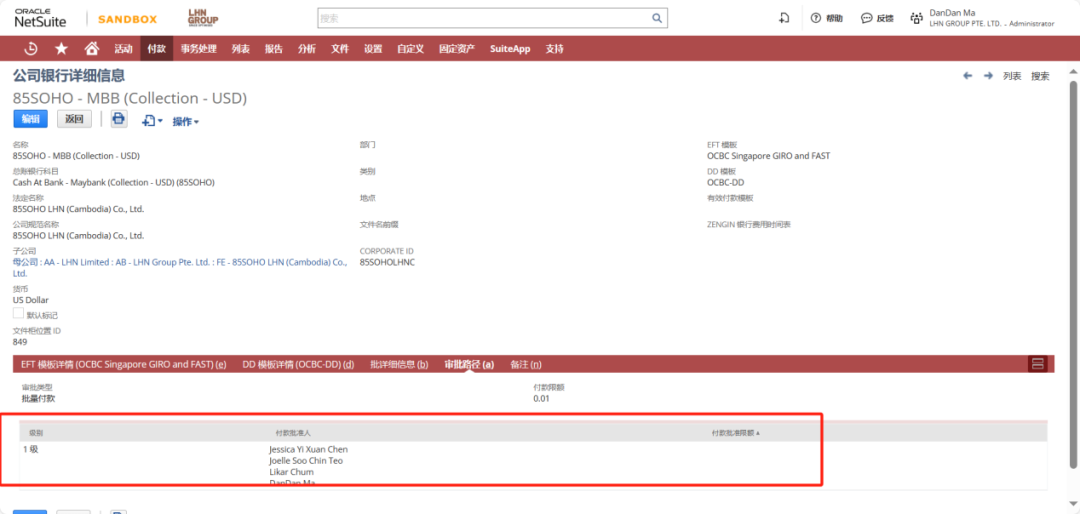The image size is (1080, 514).
Task: Select approver Jessica Yi Xuan Chen
Action: 309,449
